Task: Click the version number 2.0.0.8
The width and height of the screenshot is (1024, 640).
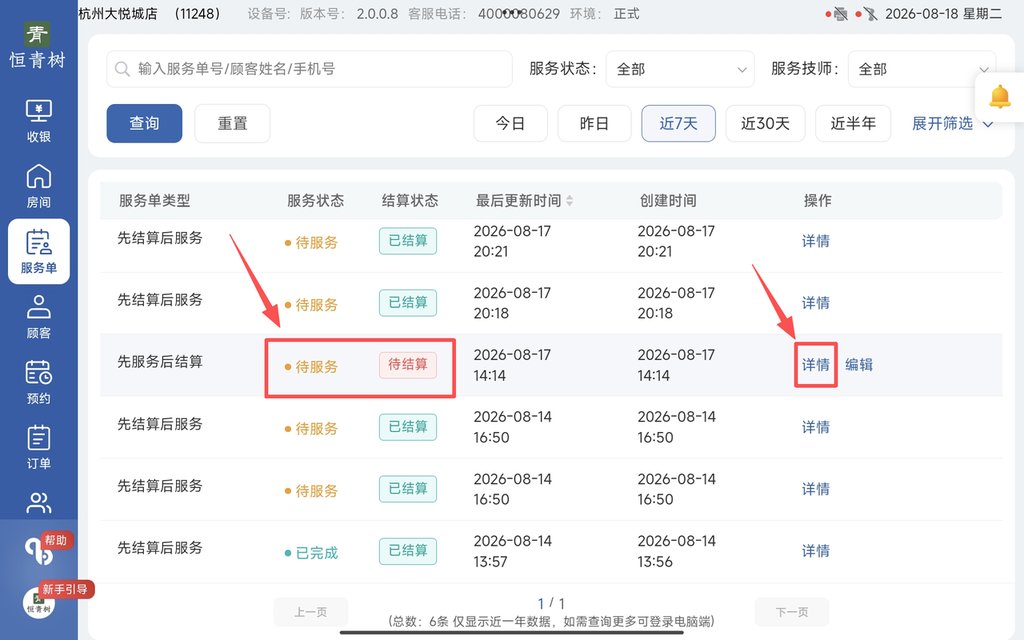Action: (x=377, y=14)
